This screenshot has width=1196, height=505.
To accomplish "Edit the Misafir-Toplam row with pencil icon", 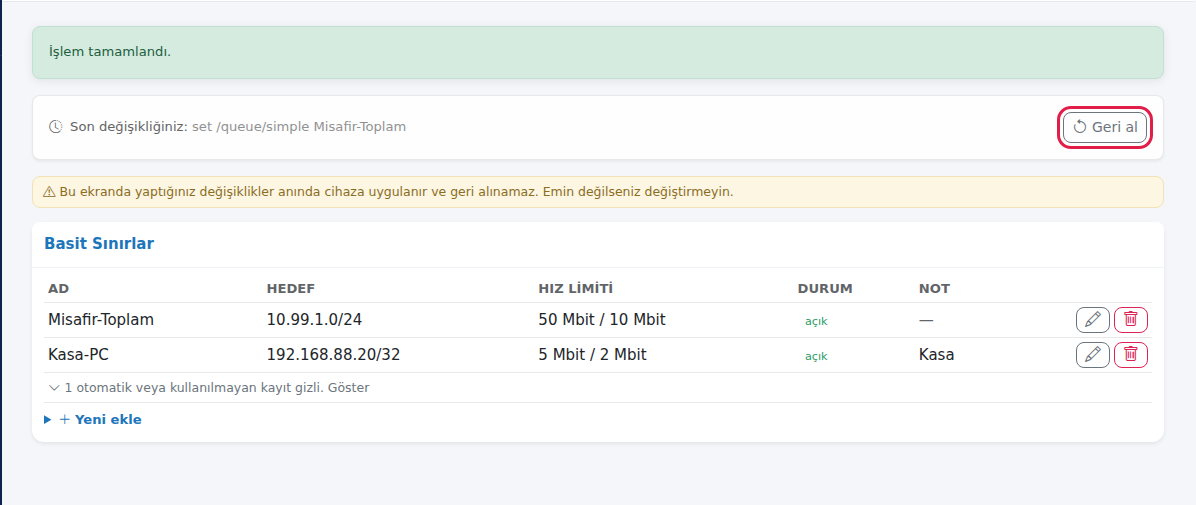I will [x=1092, y=320].
